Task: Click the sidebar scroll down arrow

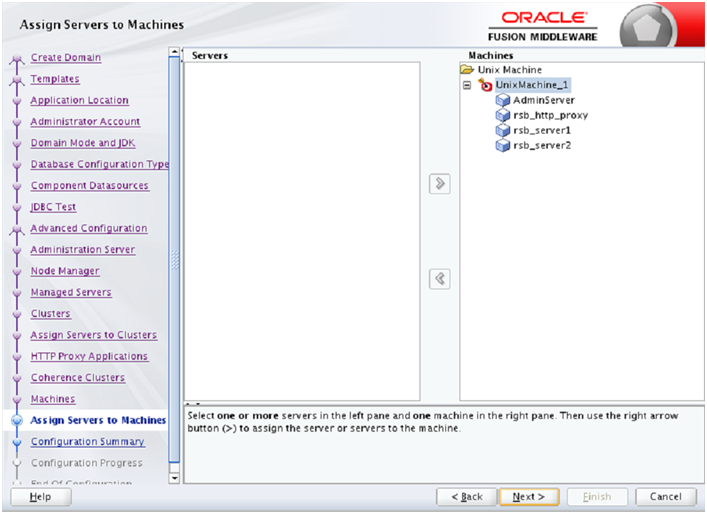Action: pyautogui.click(x=174, y=478)
